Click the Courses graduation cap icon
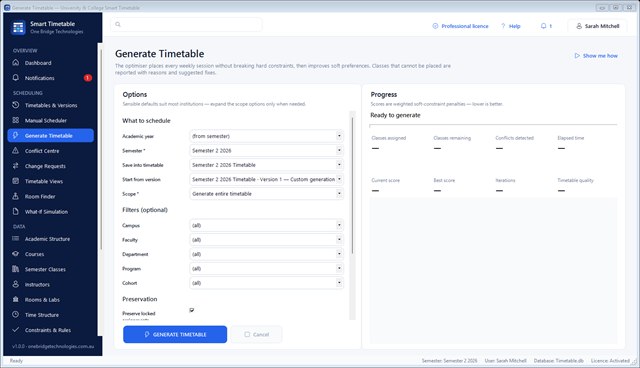The width and height of the screenshot is (640, 368). (16, 254)
